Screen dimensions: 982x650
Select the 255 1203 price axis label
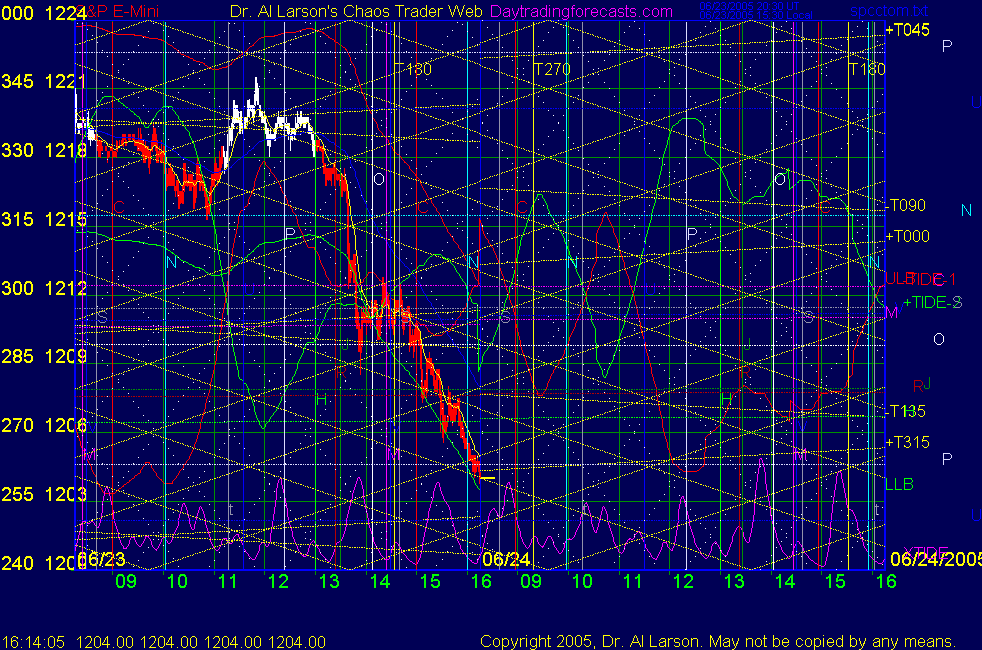(x=43, y=494)
